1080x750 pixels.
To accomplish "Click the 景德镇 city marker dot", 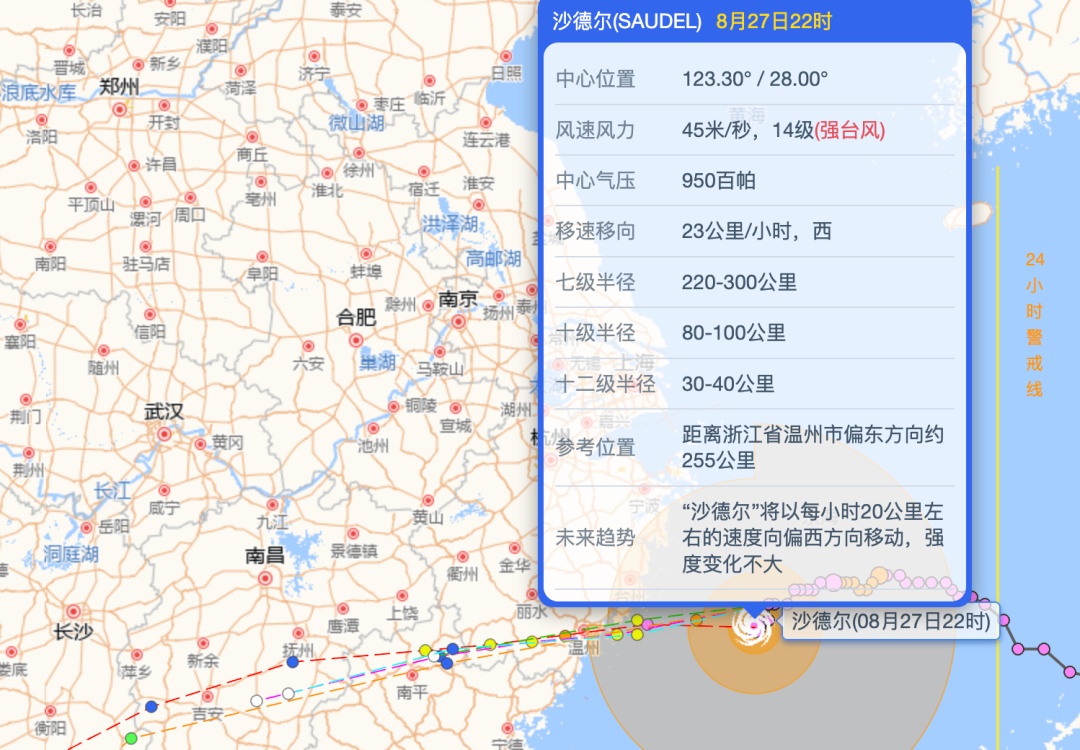I will click(x=353, y=534).
